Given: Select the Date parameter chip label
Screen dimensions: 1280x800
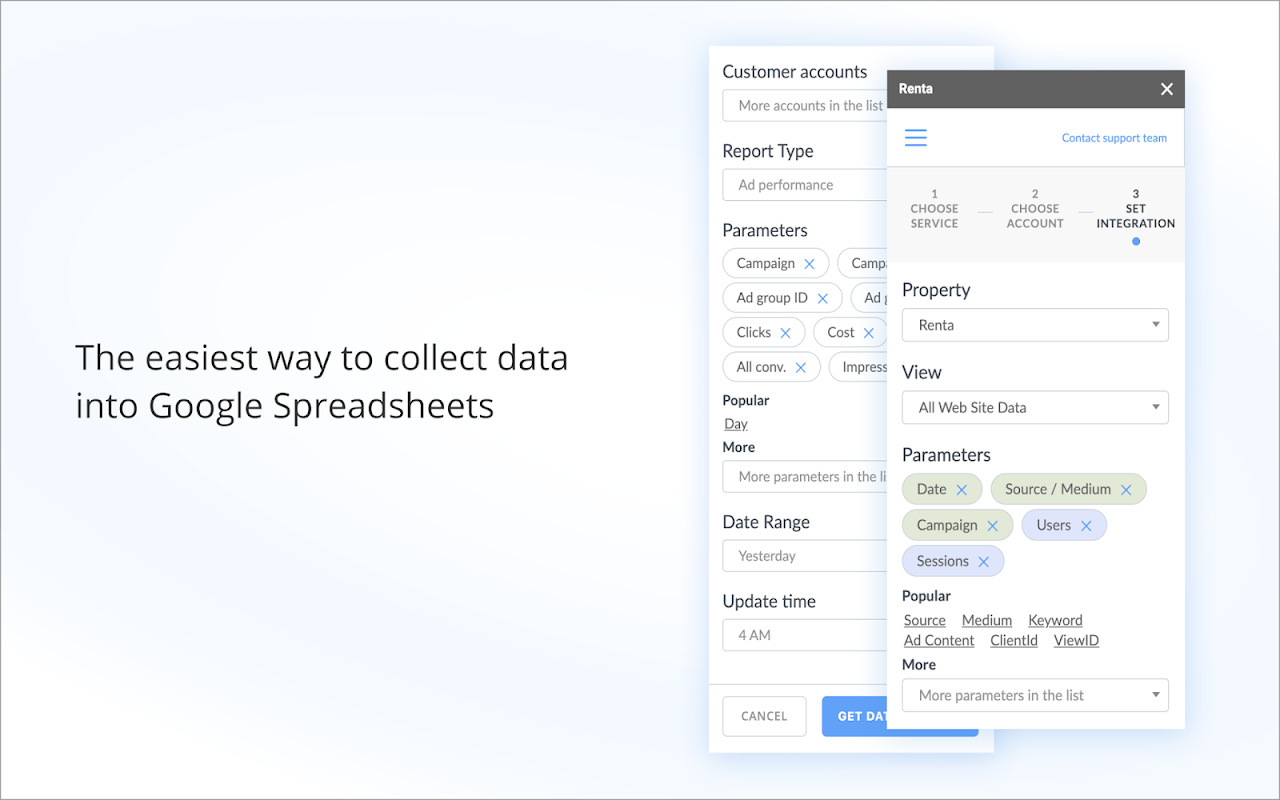Looking at the screenshot, I should (931, 489).
